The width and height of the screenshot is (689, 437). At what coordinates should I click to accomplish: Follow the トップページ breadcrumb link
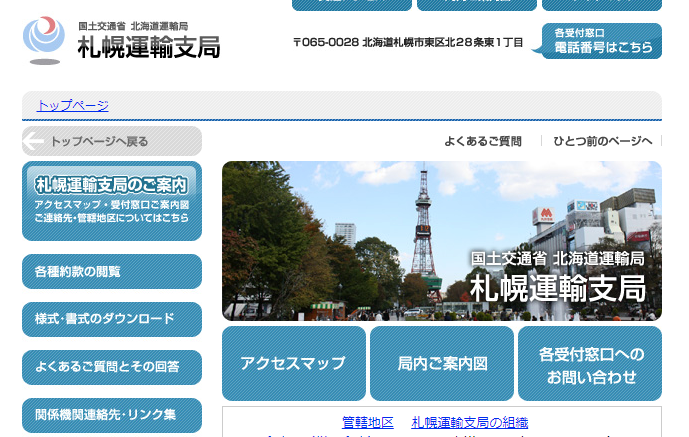click(x=73, y=105)
